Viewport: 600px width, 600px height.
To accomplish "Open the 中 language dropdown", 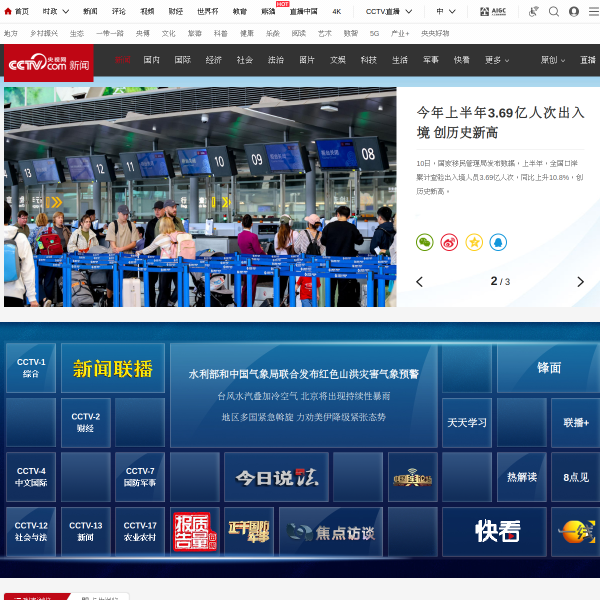I will coord(446,11).
